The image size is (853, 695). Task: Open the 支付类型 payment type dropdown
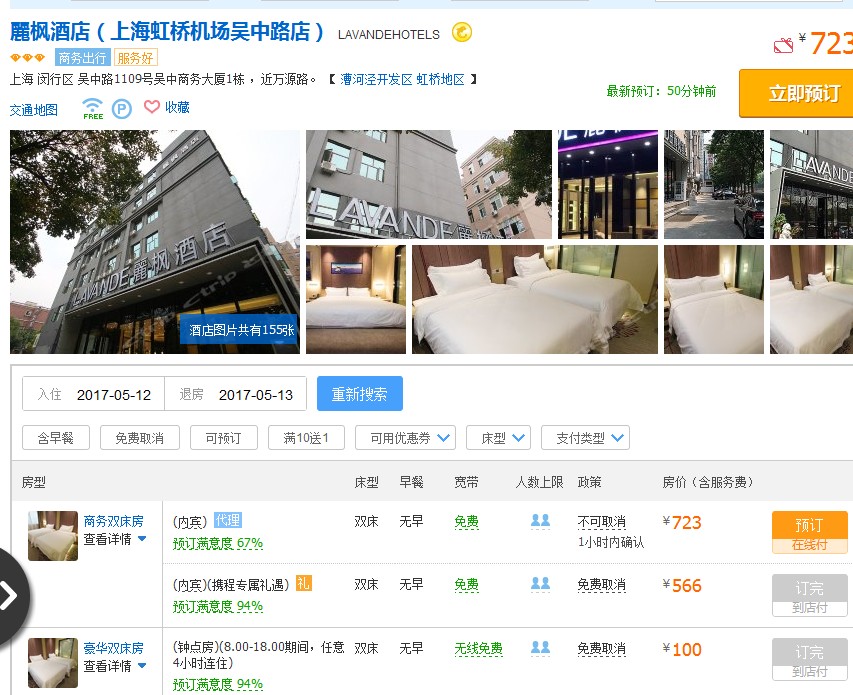[x=585, y=438]
